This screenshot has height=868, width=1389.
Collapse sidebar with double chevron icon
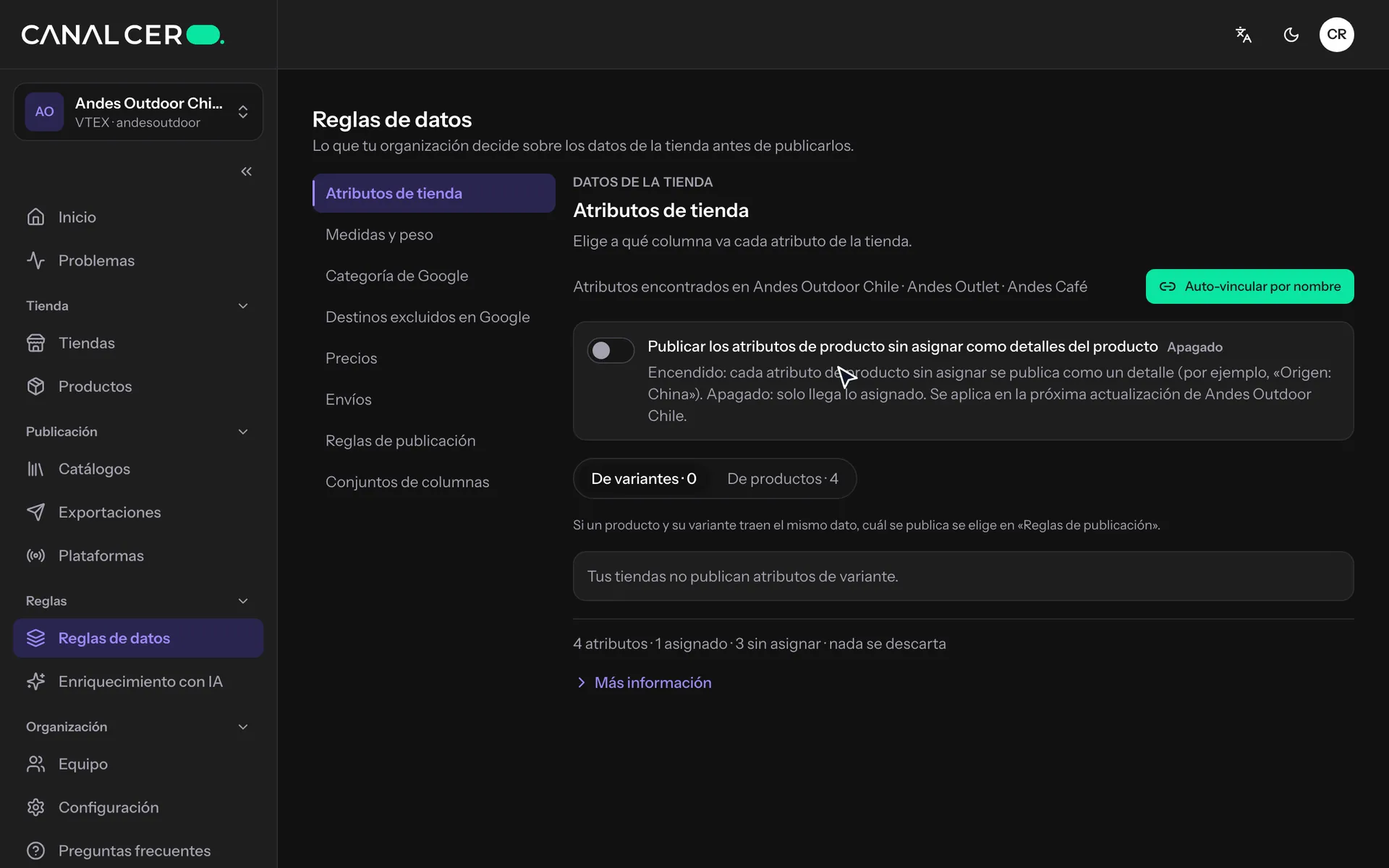point(246,171)
